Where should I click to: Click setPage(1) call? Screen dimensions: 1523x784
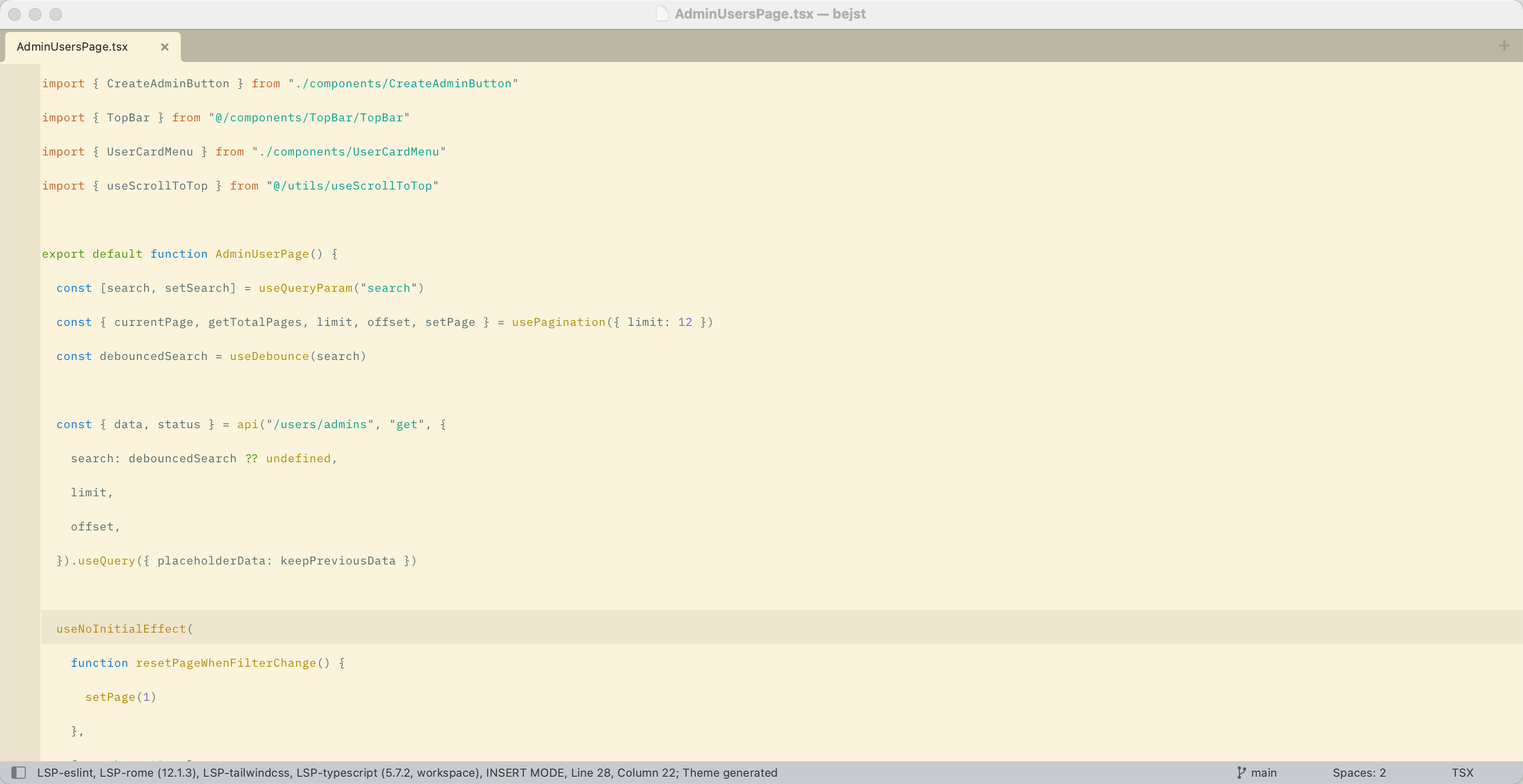[120, 697]
